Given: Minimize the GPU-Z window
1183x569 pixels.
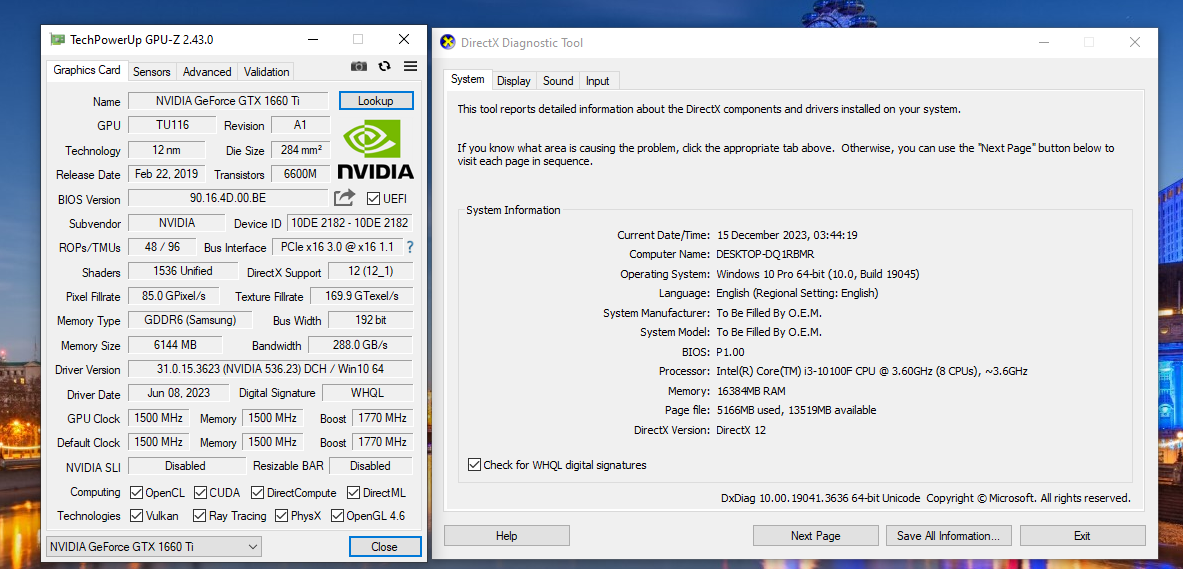Looking at the screenshot, I should [313, 39].
